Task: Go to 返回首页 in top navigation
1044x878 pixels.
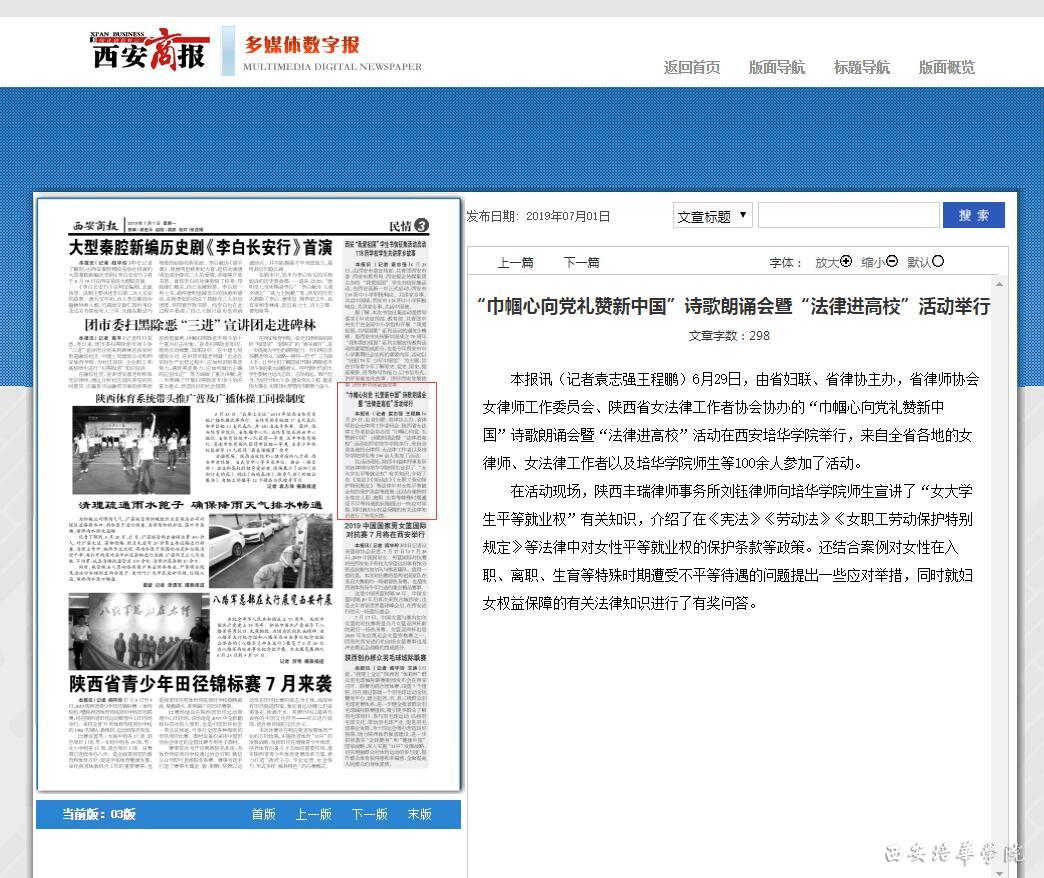Action: (x=691, y=67)
